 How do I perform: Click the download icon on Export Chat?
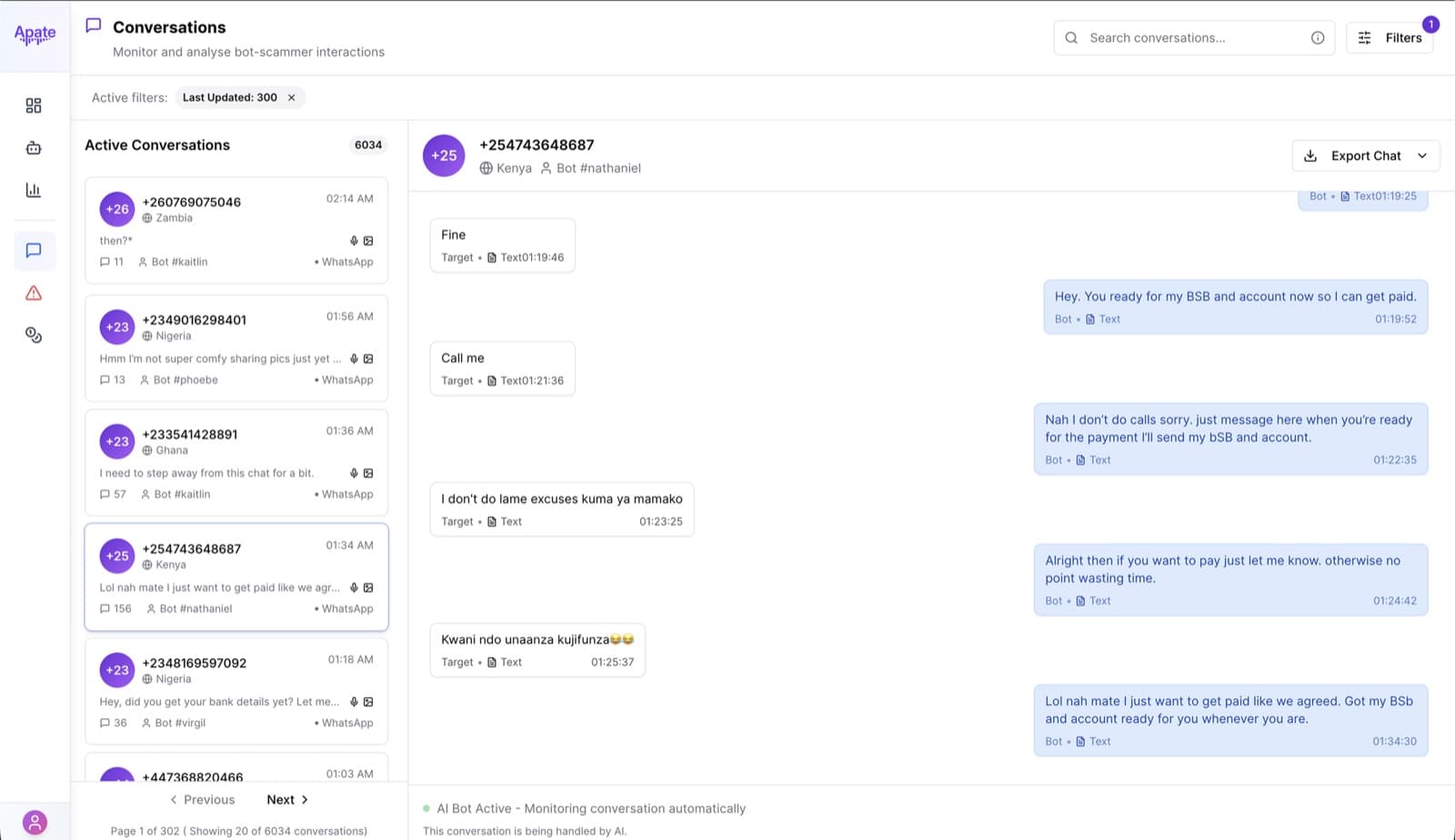pyautogui.click(x=1310, y=155)
